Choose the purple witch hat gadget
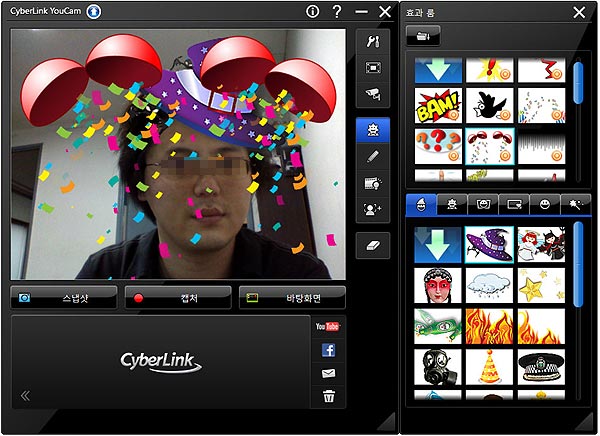Image resolution: width=600 pixels, height=436 pixels. pos(490,245)
